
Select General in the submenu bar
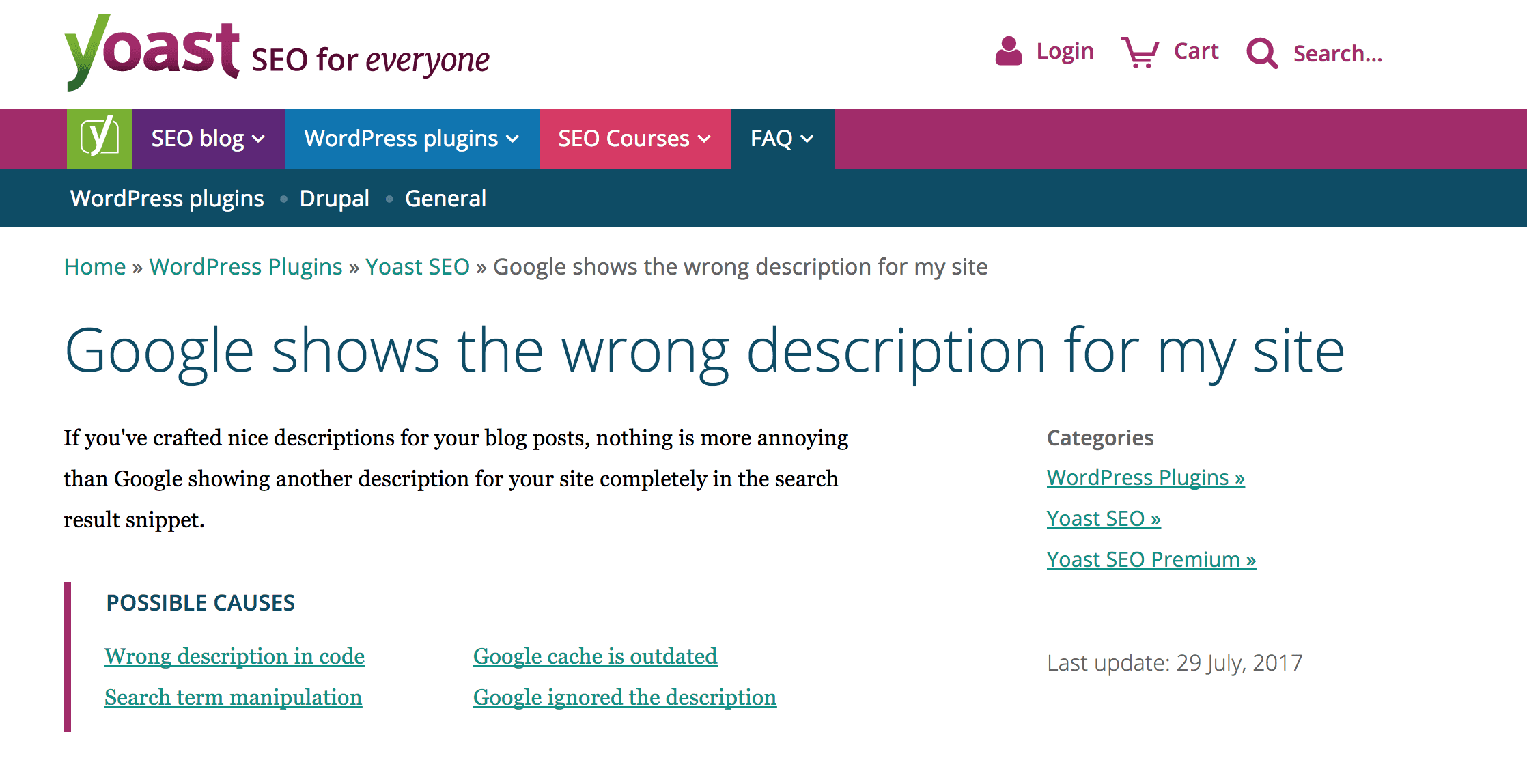pyautogui.click(x=445, y=199)
